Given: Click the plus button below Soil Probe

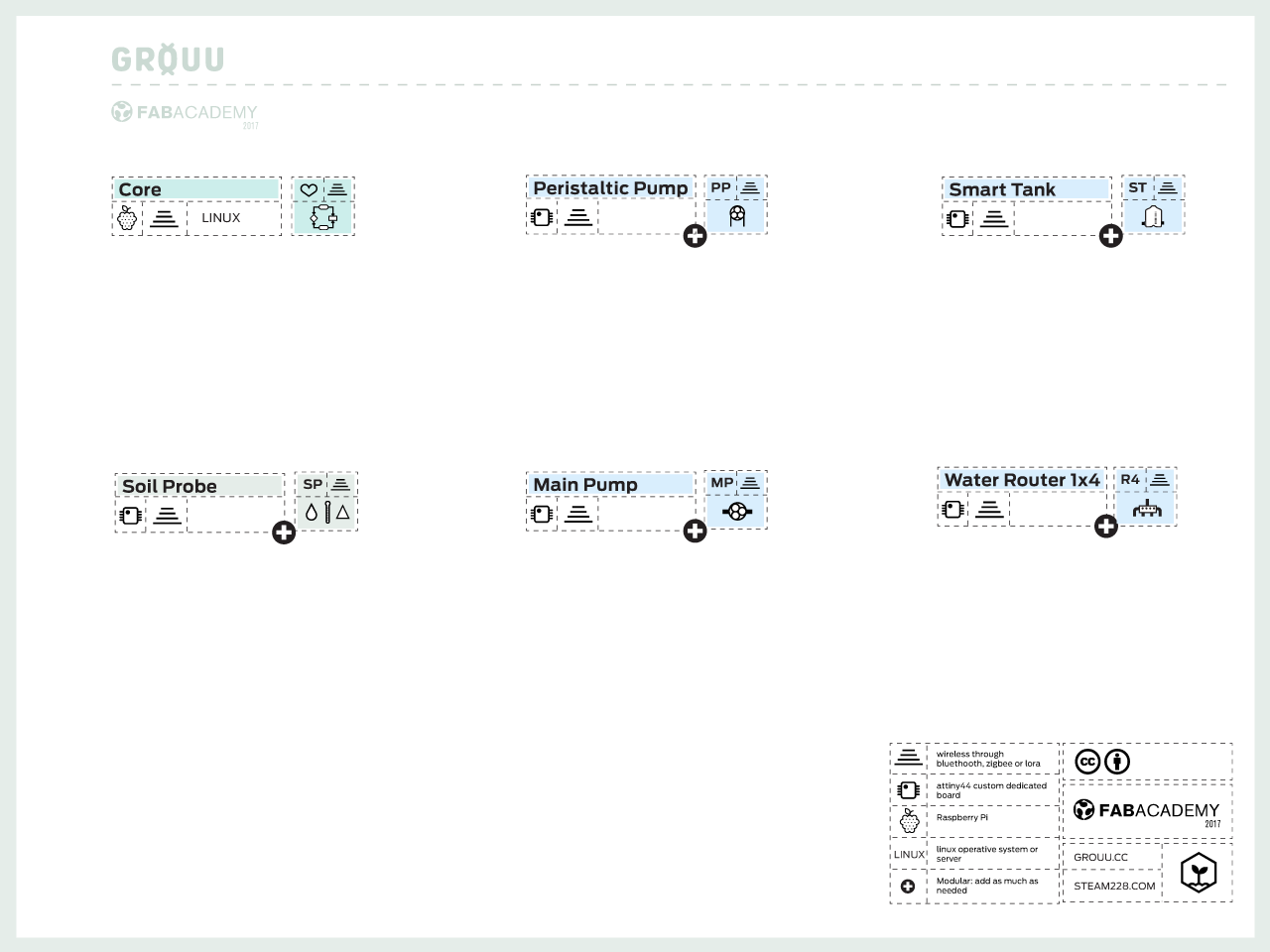Looking at the screenshot, I should (285, 534).
